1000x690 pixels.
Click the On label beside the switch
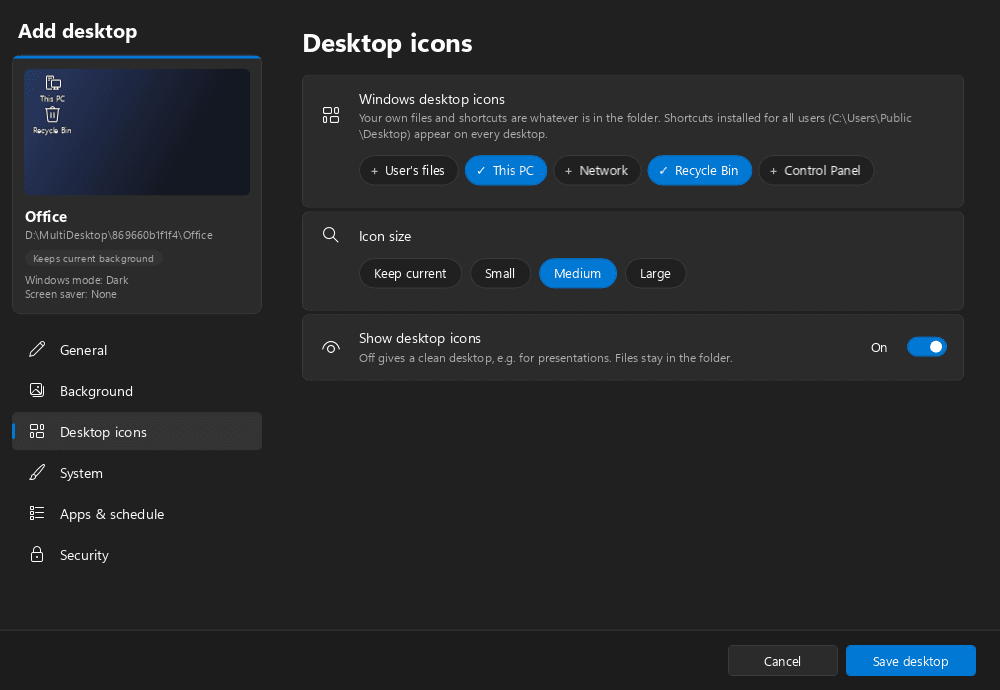pyautogui.click(x=879, y=348)
